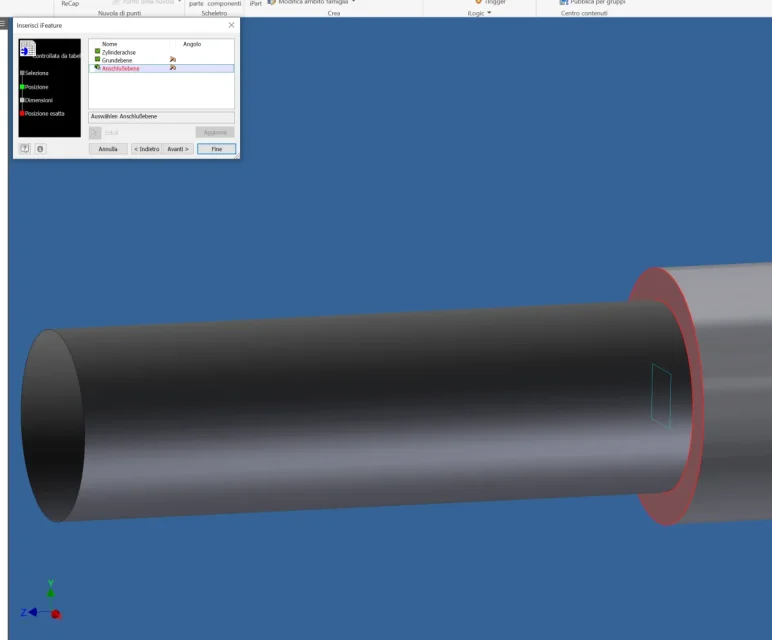Click the Seleziona step in wizard tree
772x640 pixels.
[35, 73]
